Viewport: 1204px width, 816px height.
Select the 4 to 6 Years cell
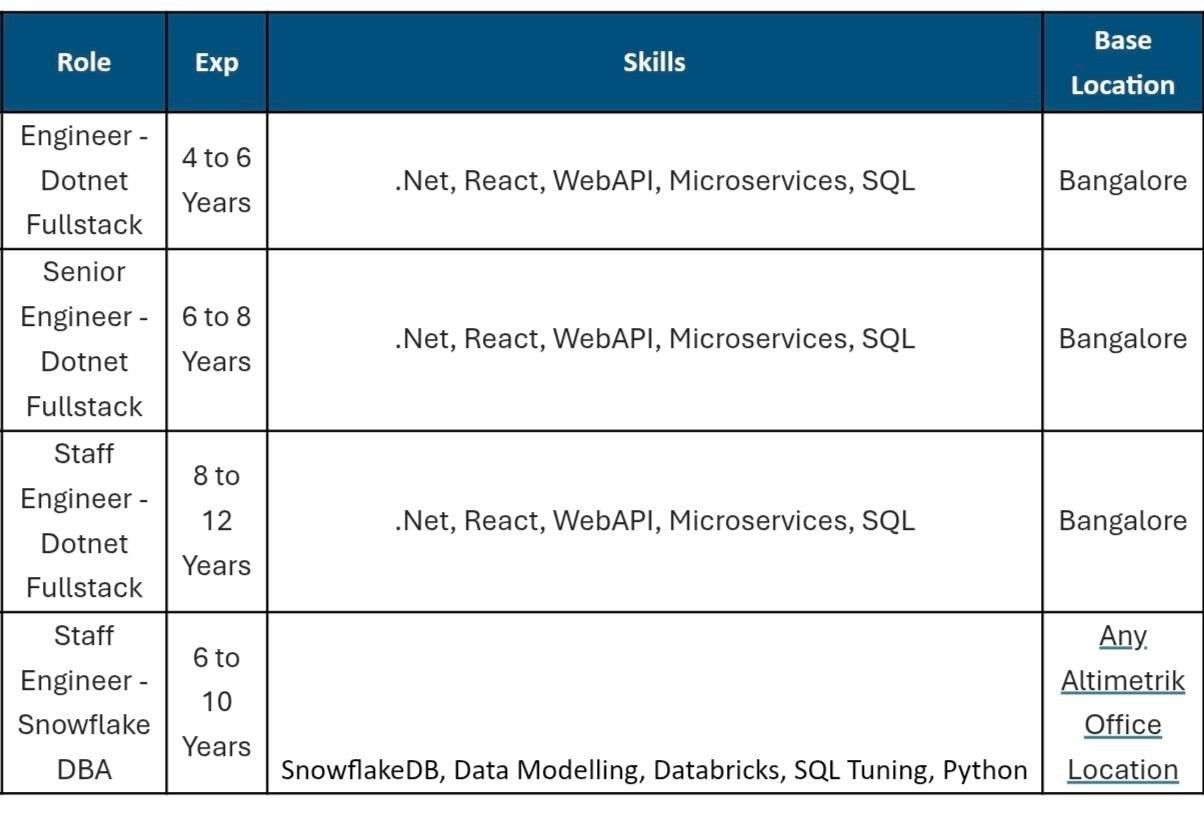(x=217, y=181)
